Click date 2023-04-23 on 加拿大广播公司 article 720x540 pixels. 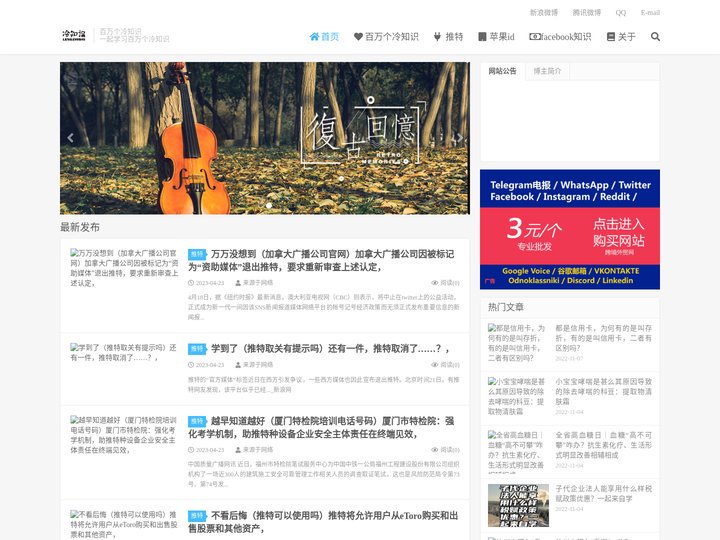(206, 283)
